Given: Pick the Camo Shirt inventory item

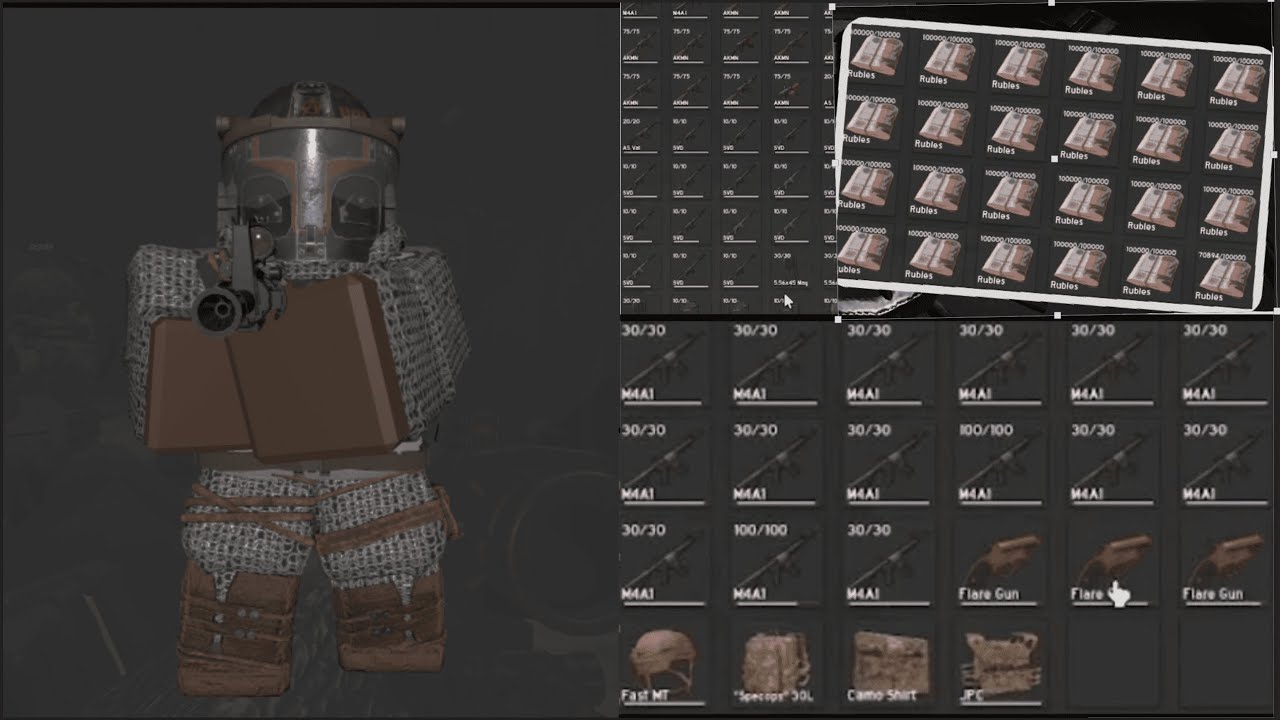Looking at the screenshot, I should [x=887, y=665].
